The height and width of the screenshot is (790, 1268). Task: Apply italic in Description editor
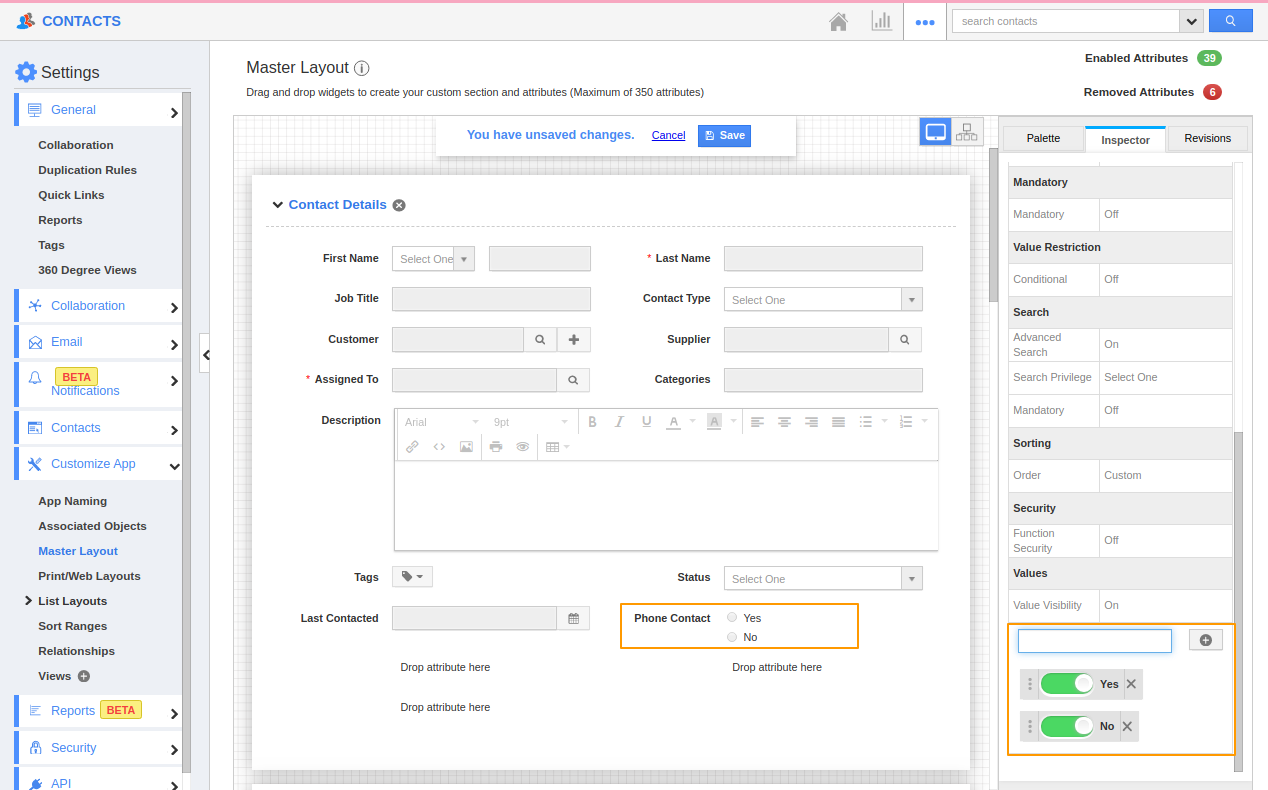pos(619,422)
